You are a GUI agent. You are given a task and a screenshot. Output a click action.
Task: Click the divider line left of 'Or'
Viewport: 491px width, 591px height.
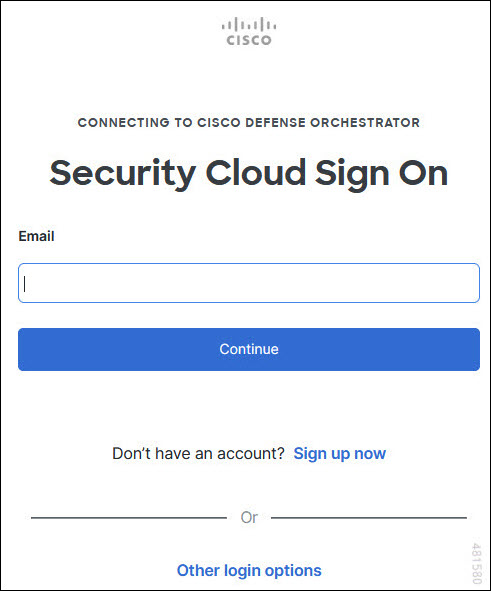[129, 518]
